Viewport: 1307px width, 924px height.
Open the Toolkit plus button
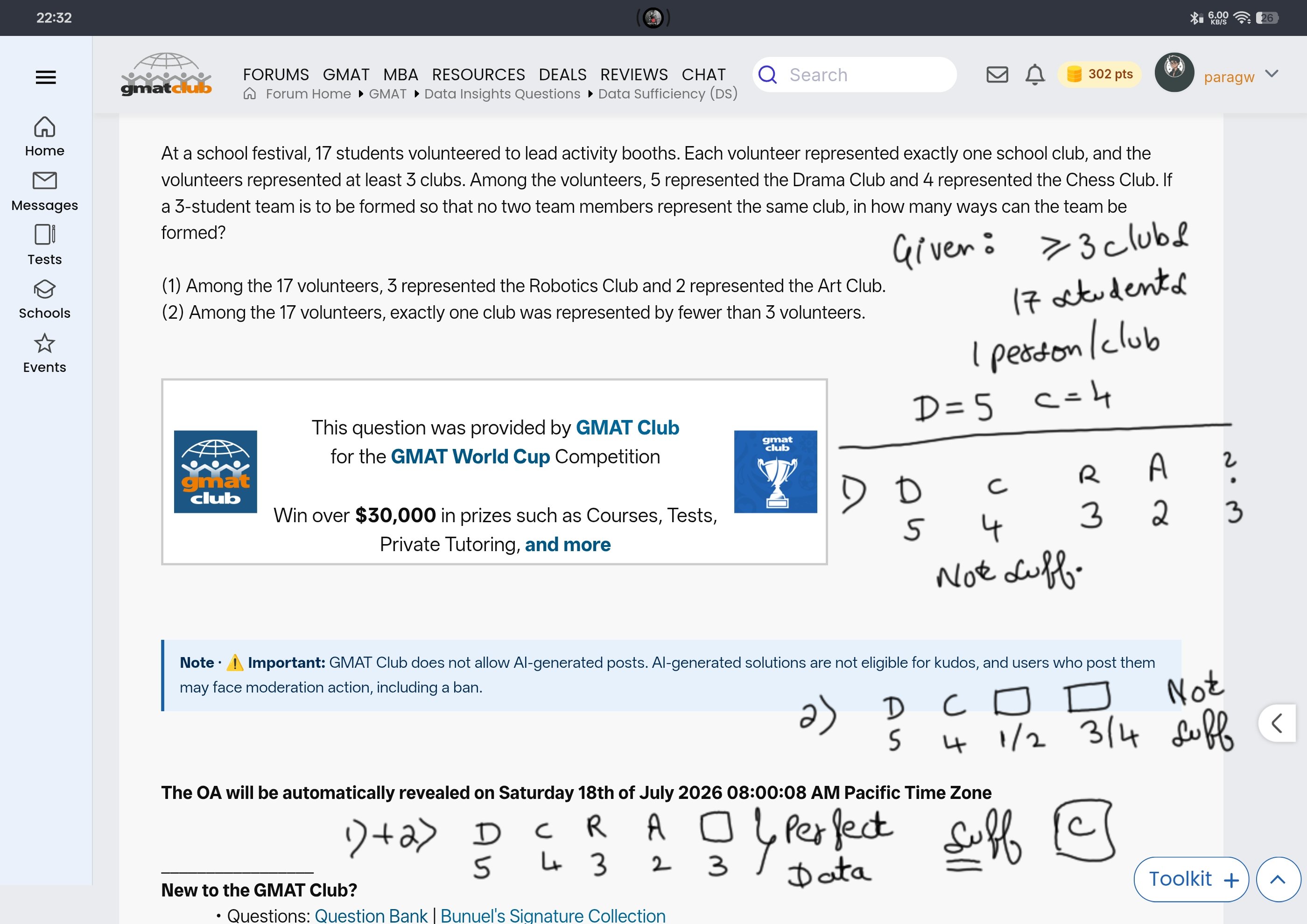tap(1191, 879)
